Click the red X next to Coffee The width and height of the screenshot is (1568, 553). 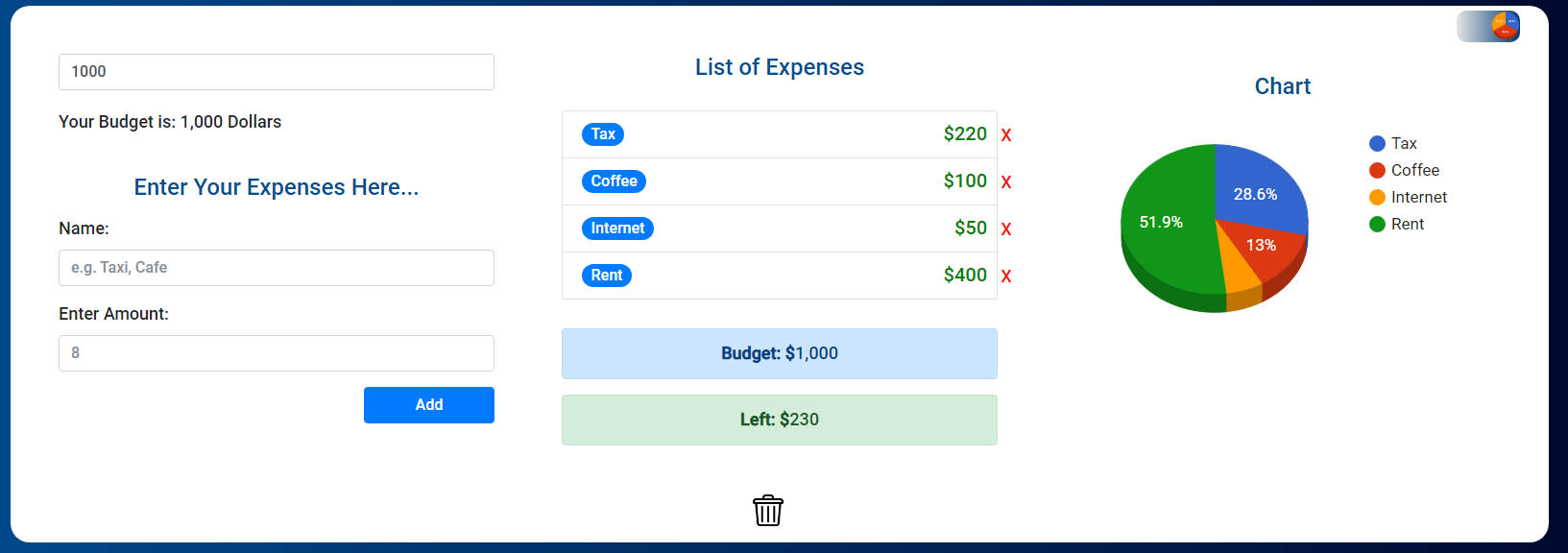coord(1005,181)
